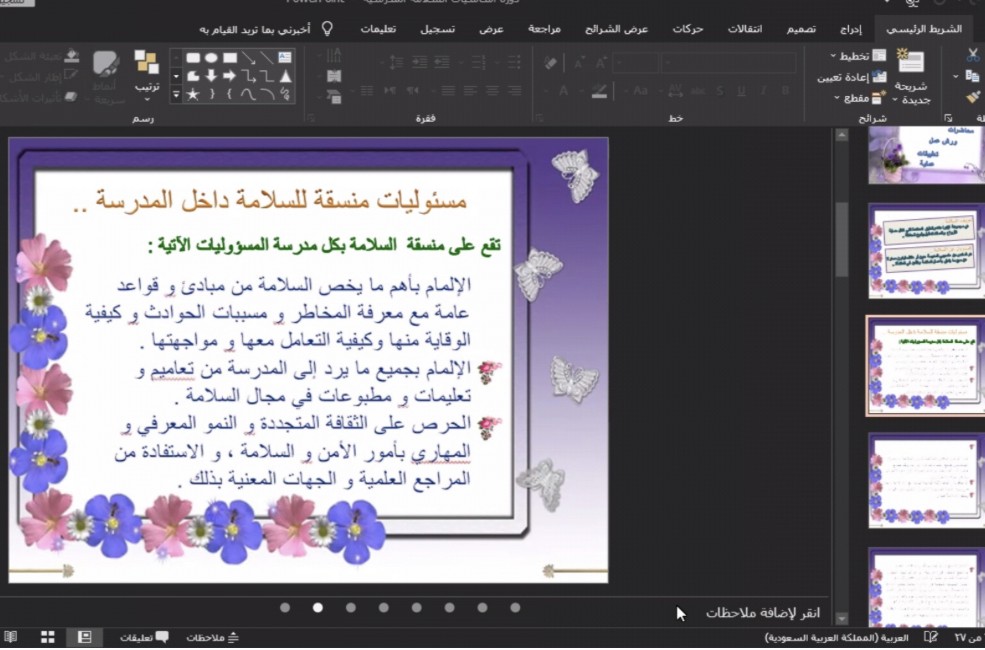This screenshot has height=650, width=985.
Task: Click the New Slide (شريحة جديدة) icon
Action: pyautogui.click(x=911, y=62)
